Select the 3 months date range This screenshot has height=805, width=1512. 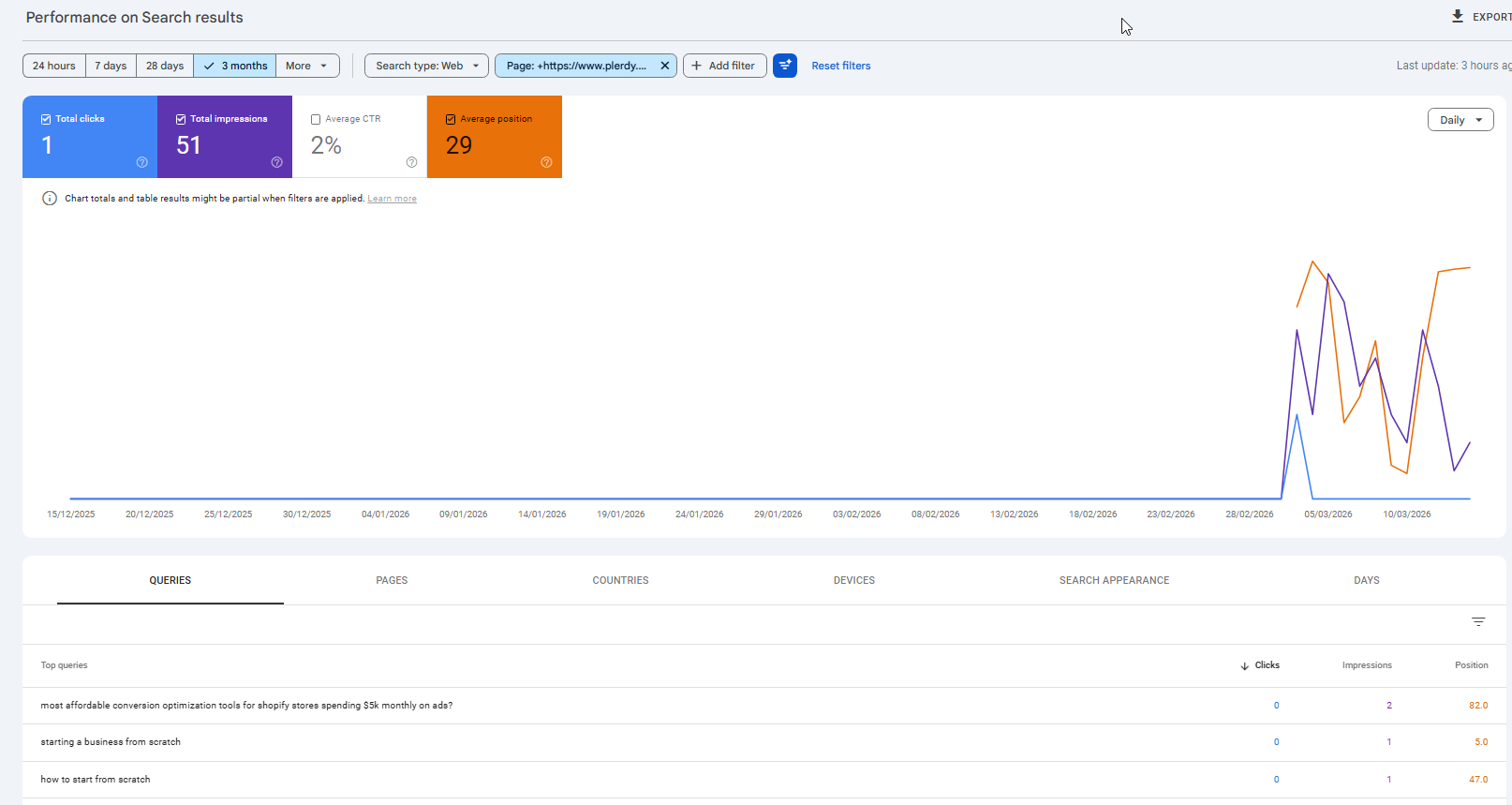pos(235,66)
